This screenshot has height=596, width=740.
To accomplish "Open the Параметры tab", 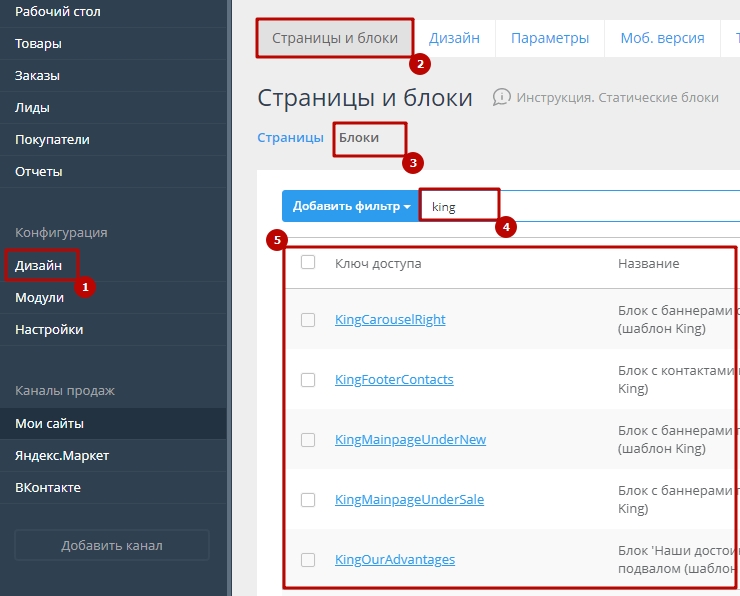I will click(549, 38).
